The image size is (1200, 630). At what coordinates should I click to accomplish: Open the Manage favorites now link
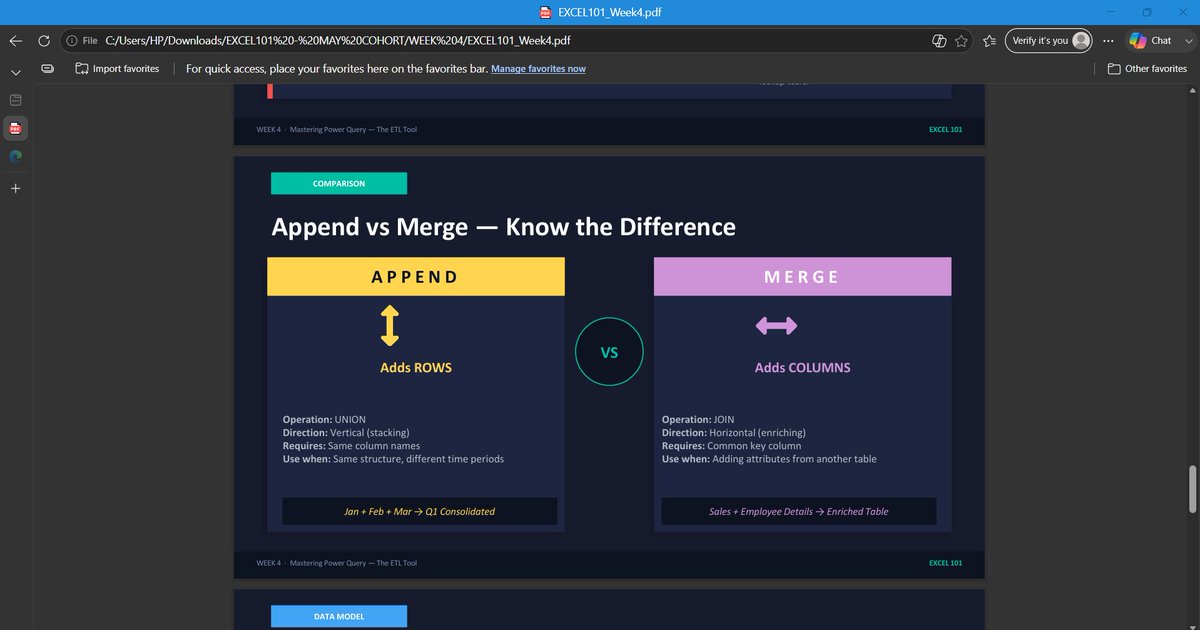point(538,69)
